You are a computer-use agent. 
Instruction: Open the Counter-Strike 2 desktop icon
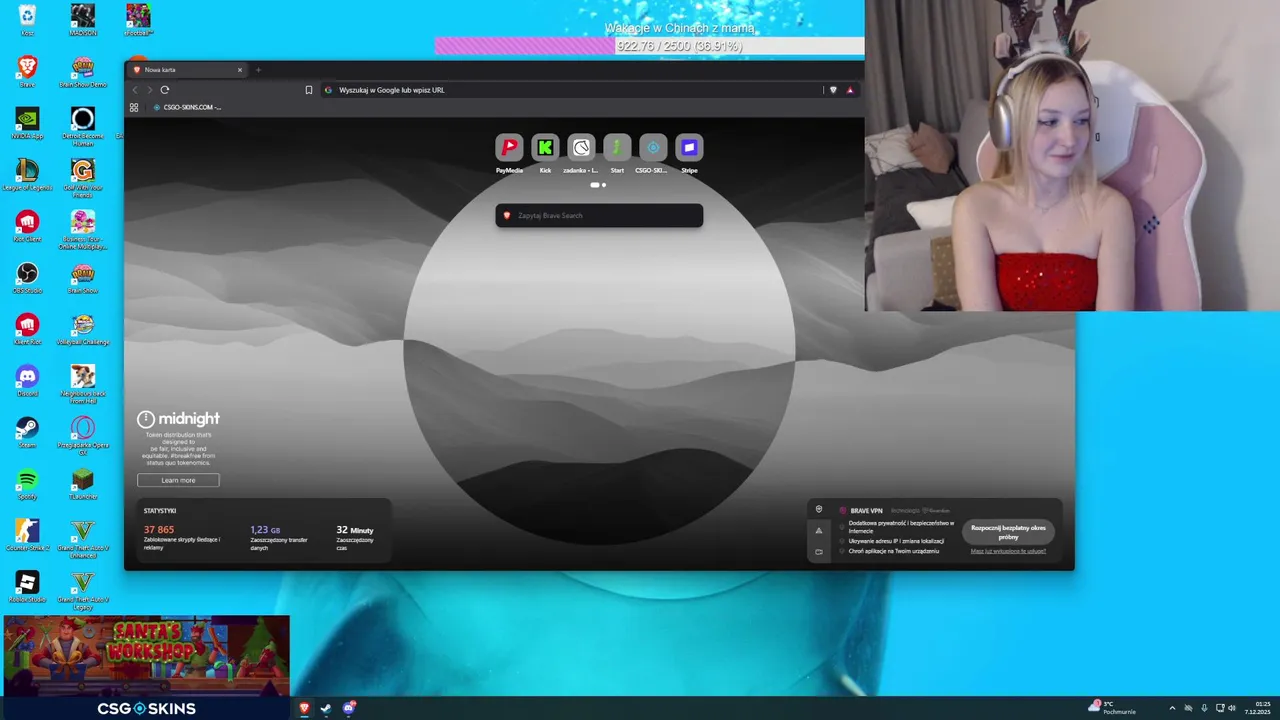[27, 535]
